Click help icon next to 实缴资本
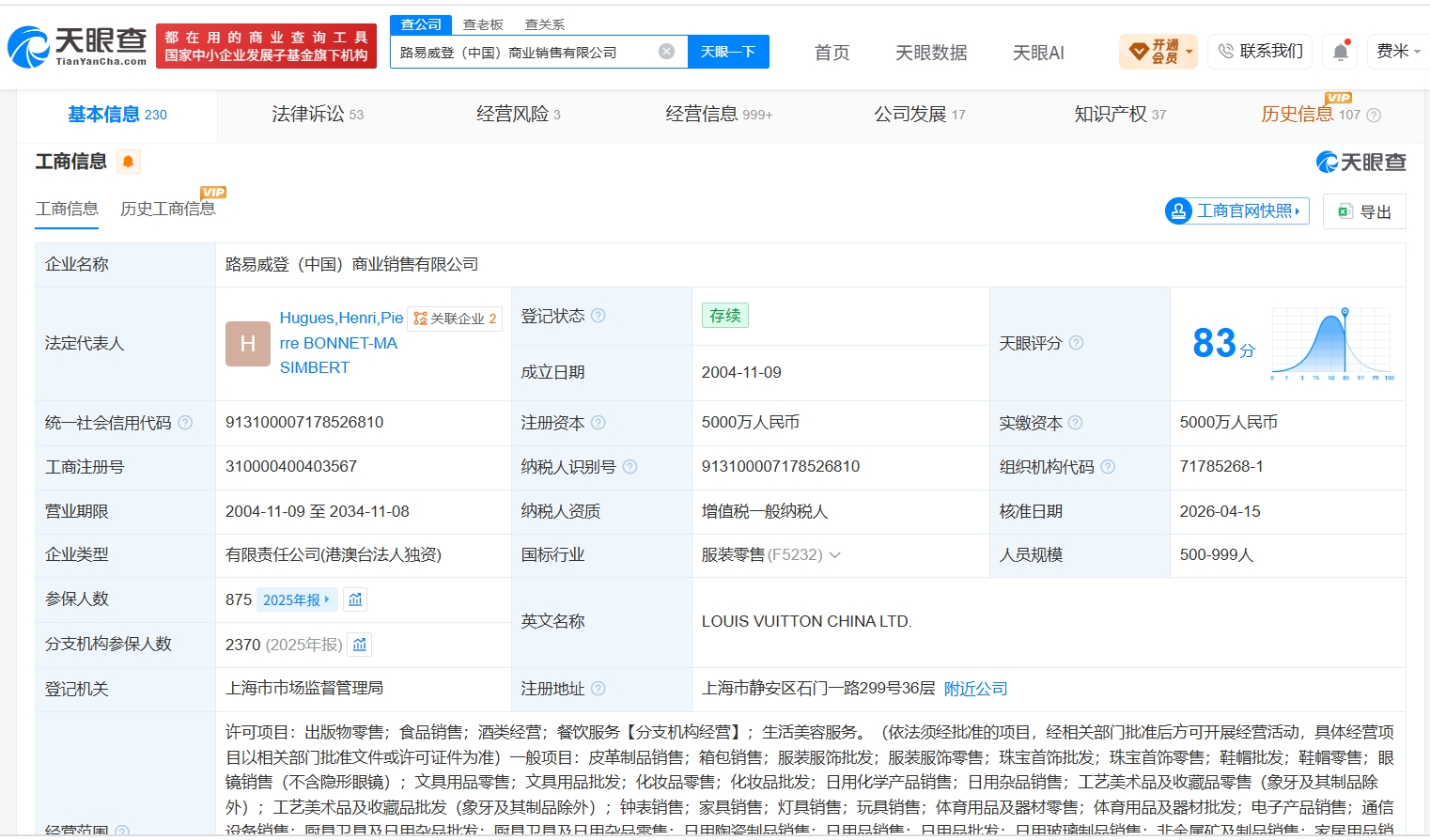Screen dimensions: 1430x840 [1076, 423]
